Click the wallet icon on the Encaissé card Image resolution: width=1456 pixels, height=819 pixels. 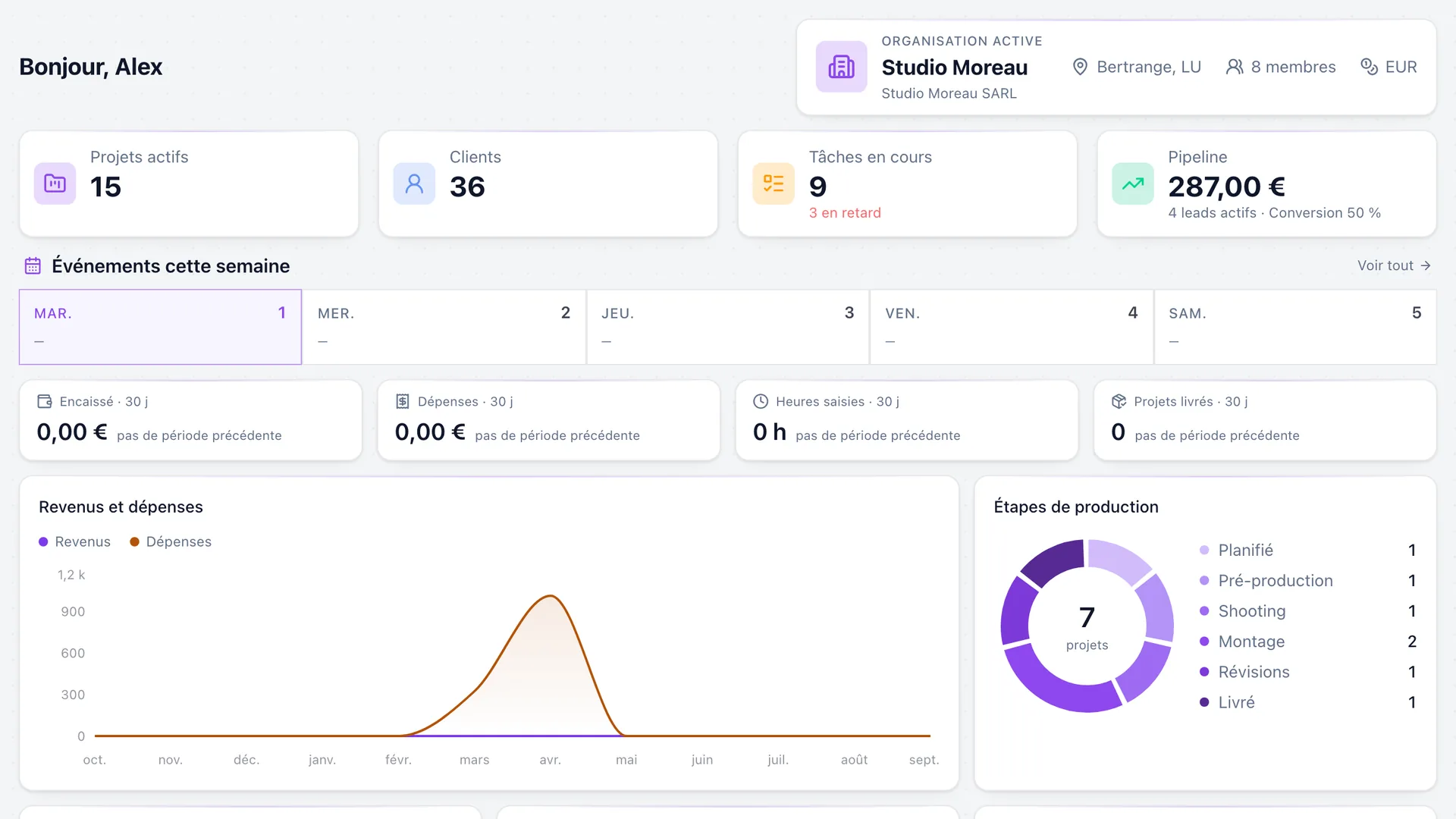pyautogui.click(x=45, y=401)
